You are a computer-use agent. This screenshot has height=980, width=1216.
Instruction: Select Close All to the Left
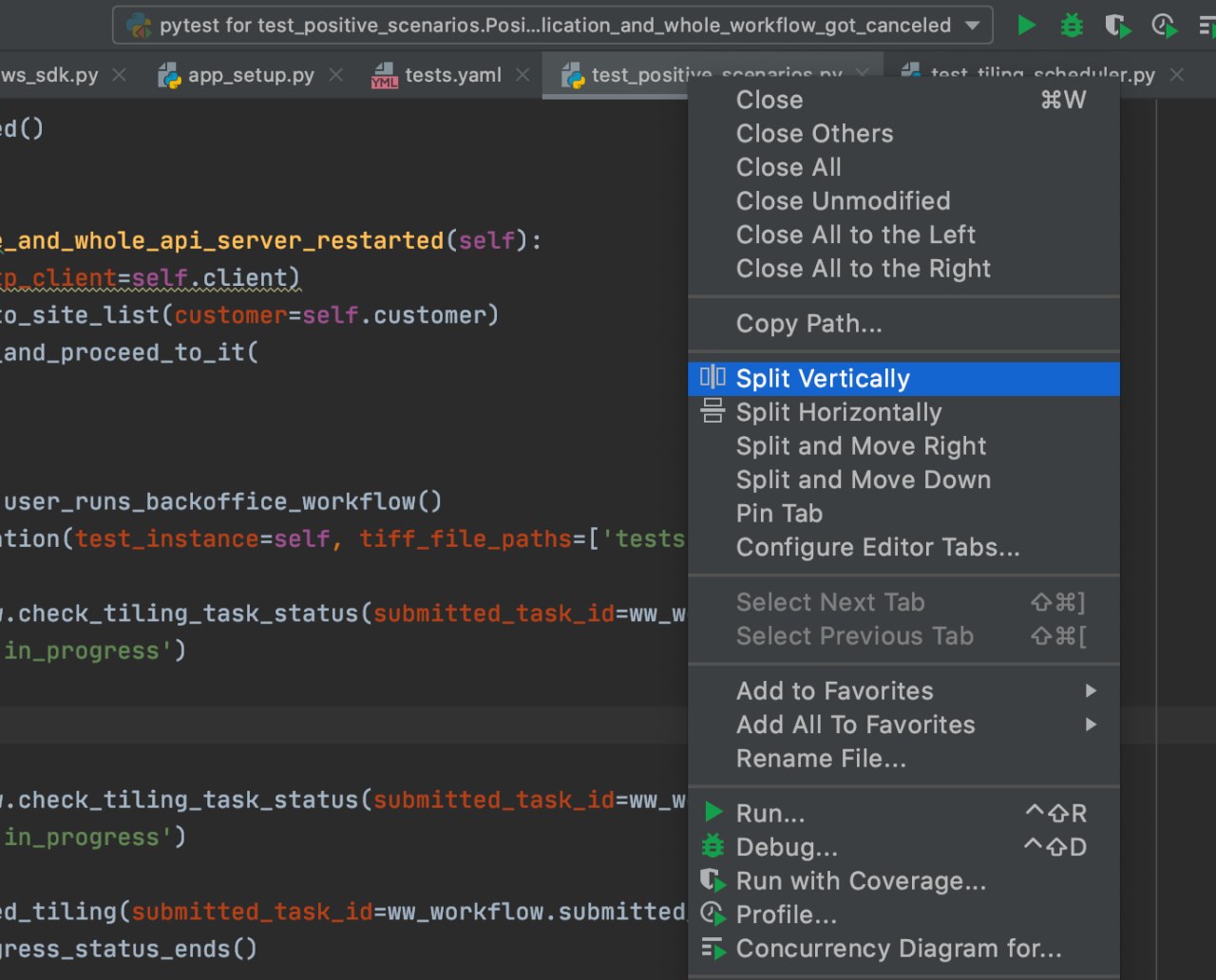[x=903, y=235]
